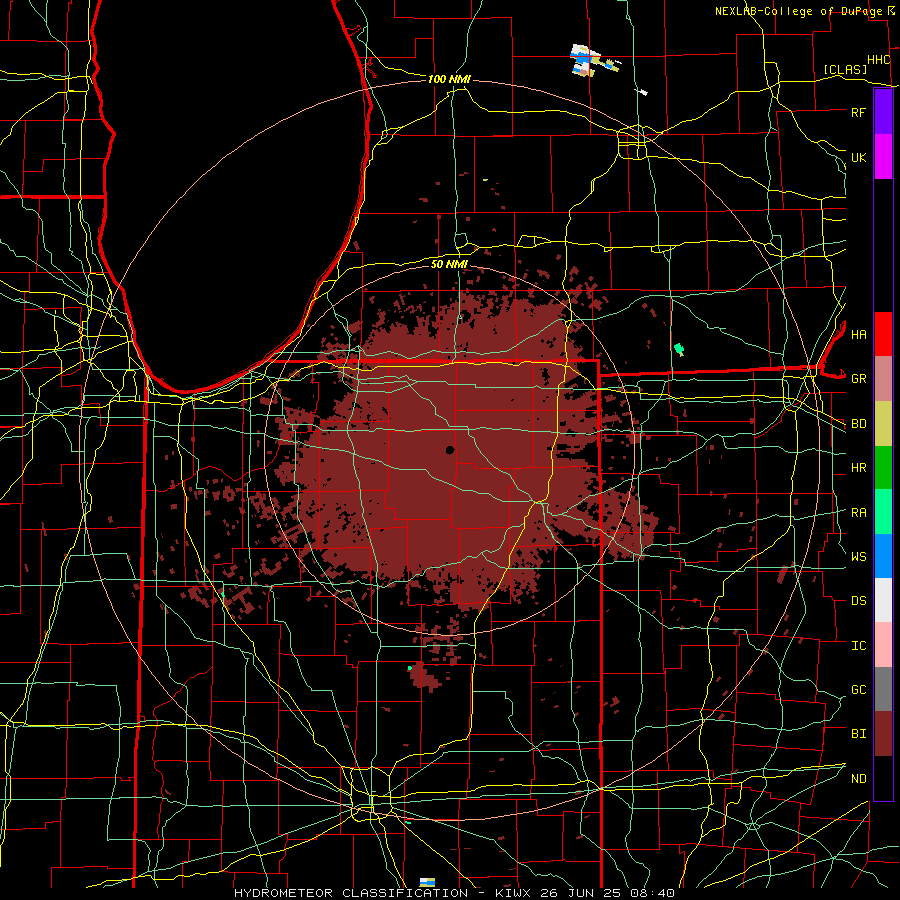Click the "ND" legend label
Screen dimensions: 900x900
(858, 779)
